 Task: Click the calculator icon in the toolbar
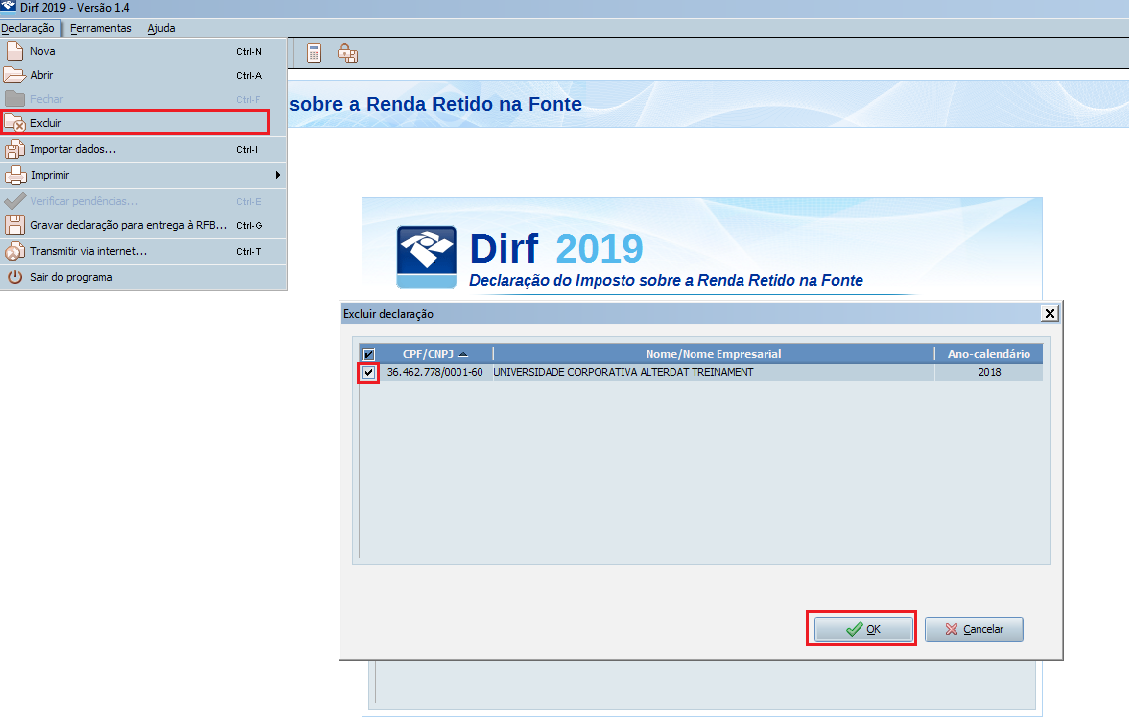[x=314, y=53]
